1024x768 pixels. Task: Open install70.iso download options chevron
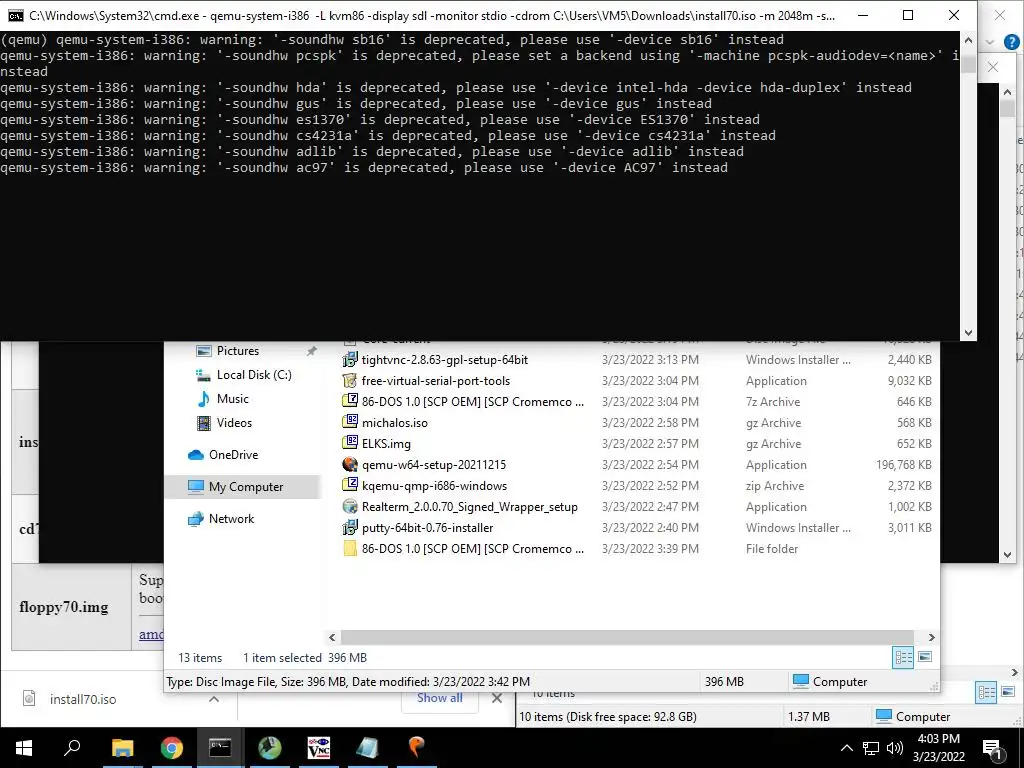214,699
